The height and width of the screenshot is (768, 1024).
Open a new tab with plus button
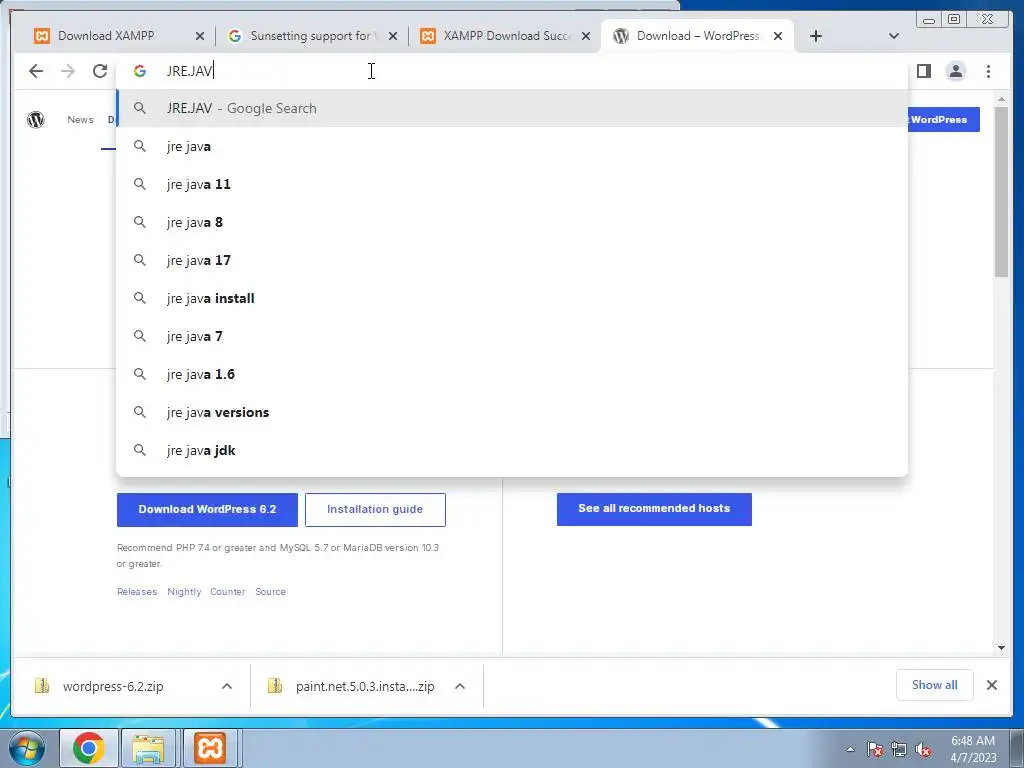coord(816,36)
